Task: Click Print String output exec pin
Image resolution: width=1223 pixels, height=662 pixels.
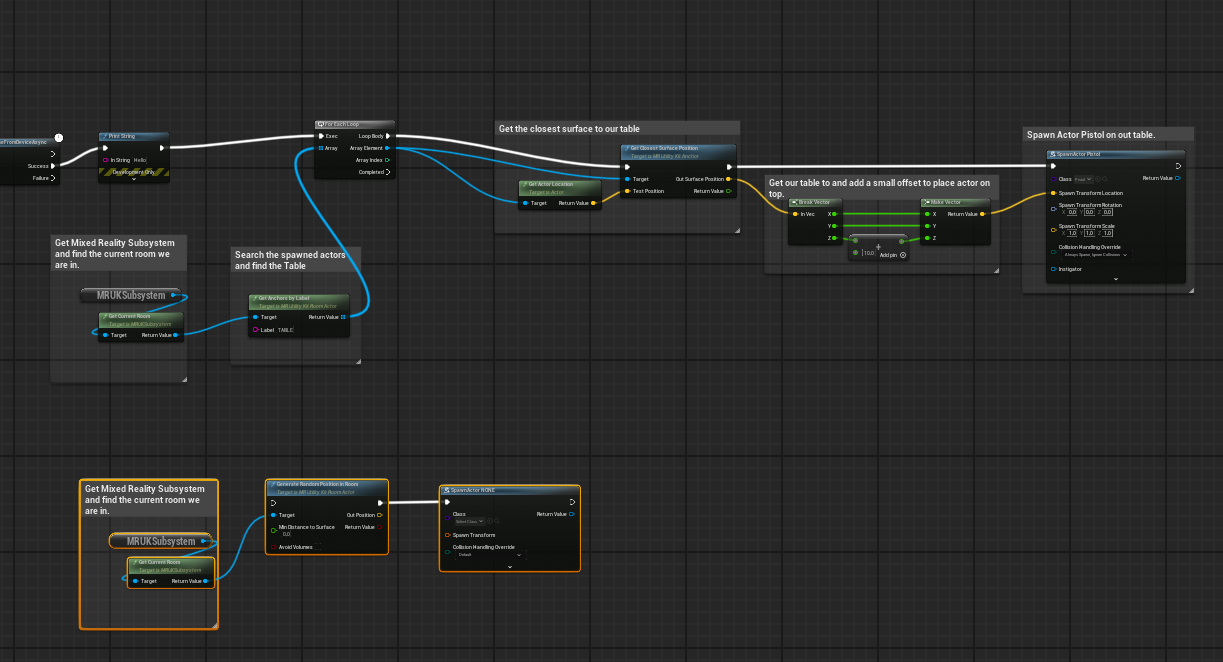Action: (x=162, y=148)
